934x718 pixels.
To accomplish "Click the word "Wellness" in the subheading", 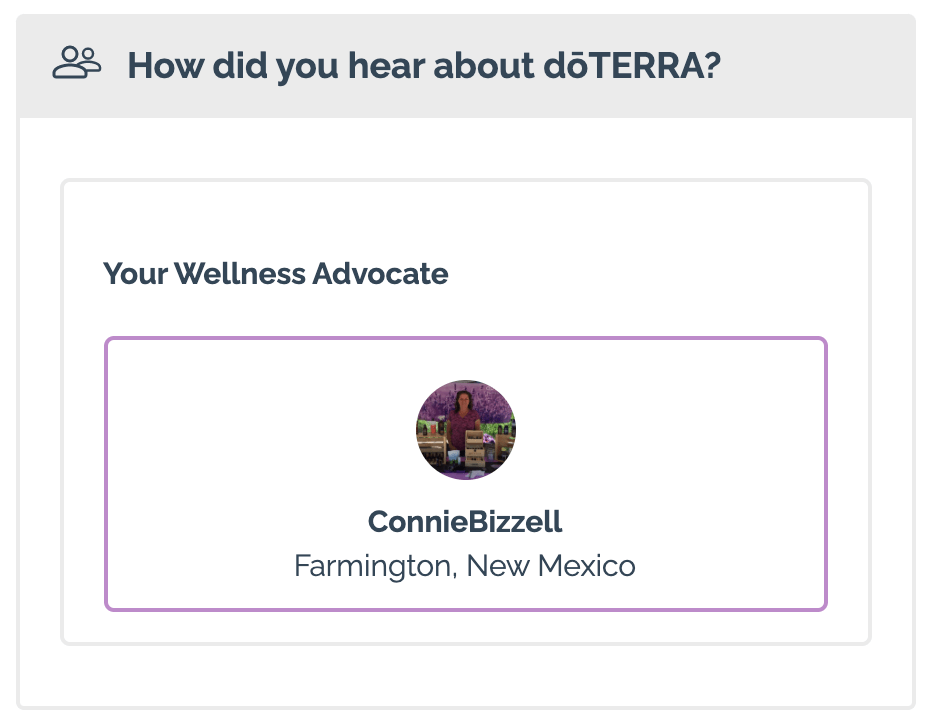I will coord(240,274).
